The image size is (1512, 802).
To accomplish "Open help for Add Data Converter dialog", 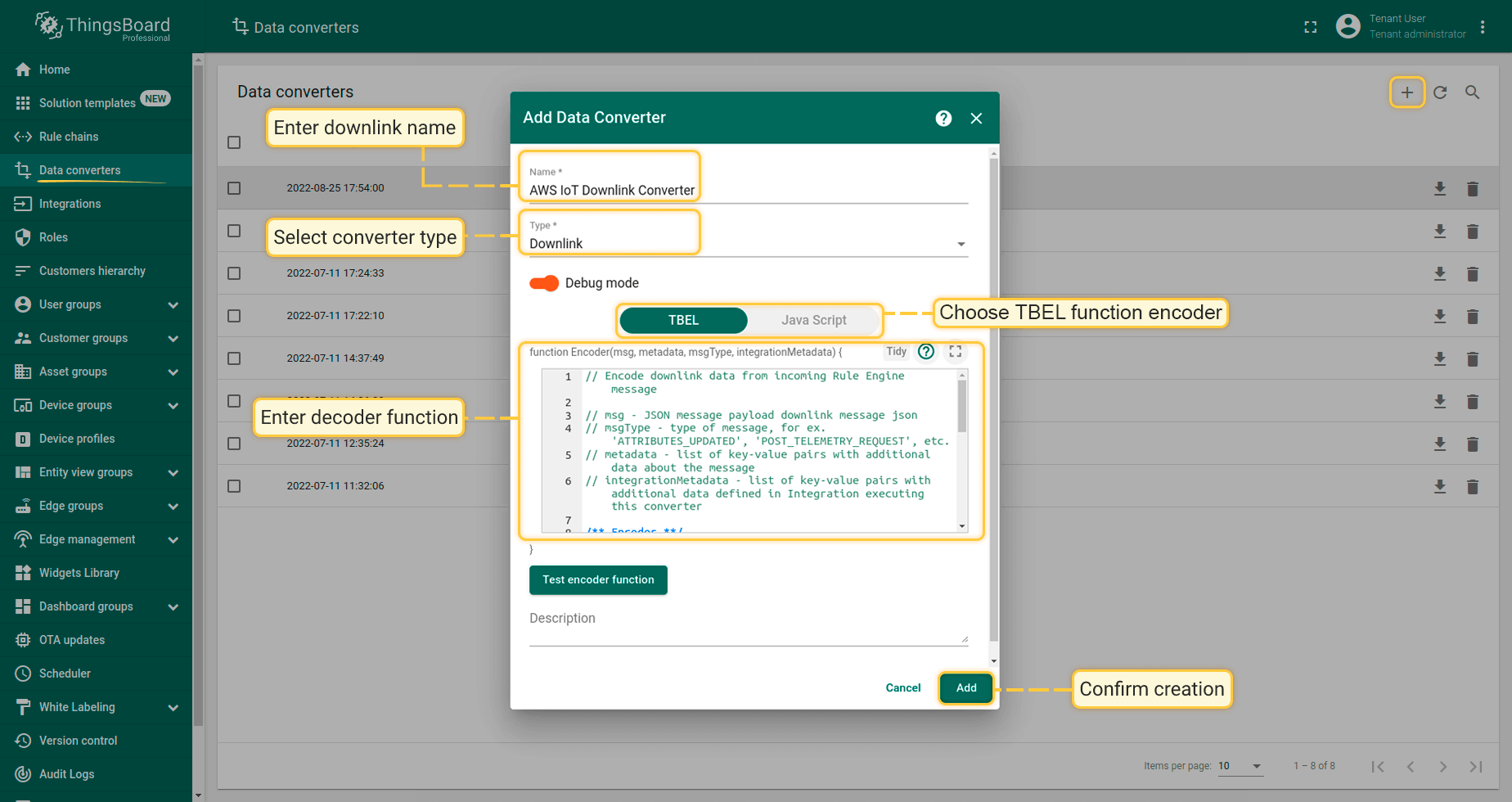I will pos(943,119).
